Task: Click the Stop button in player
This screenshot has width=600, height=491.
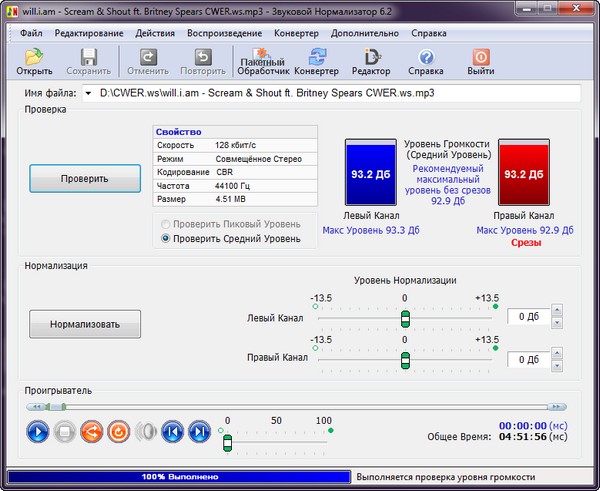Action: tap(64, 432)
